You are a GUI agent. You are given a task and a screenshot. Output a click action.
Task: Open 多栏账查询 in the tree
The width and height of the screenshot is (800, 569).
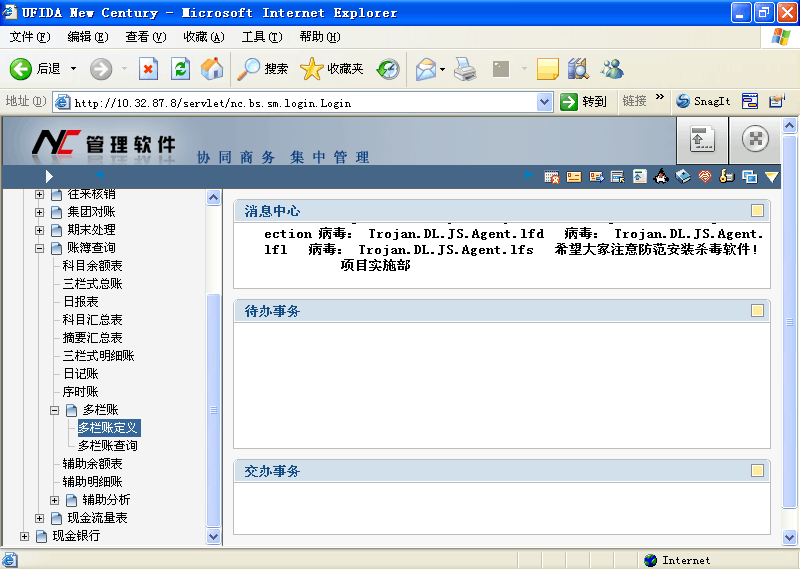(108, 446)
